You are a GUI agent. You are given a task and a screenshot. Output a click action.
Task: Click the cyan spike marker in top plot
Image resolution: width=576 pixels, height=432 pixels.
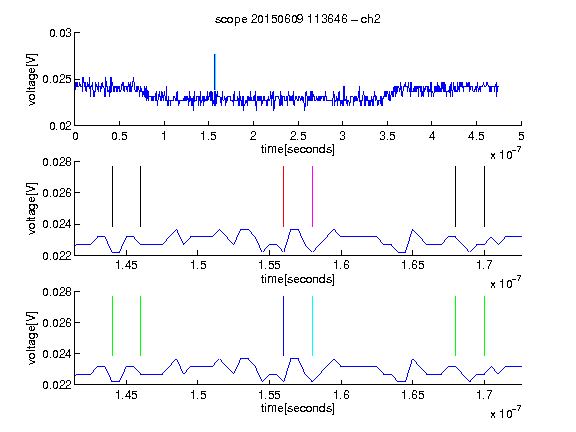215,72
